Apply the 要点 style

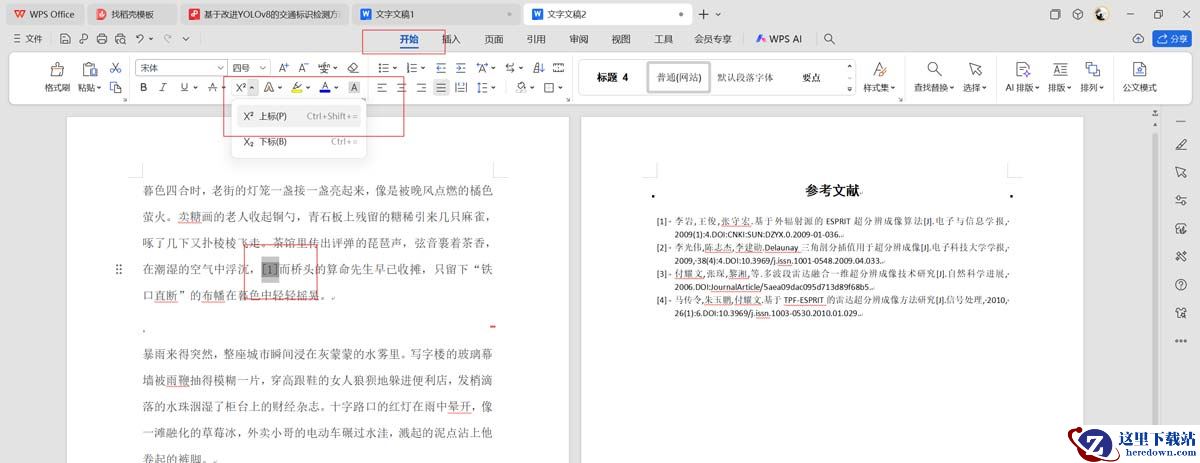coord(811,77)
